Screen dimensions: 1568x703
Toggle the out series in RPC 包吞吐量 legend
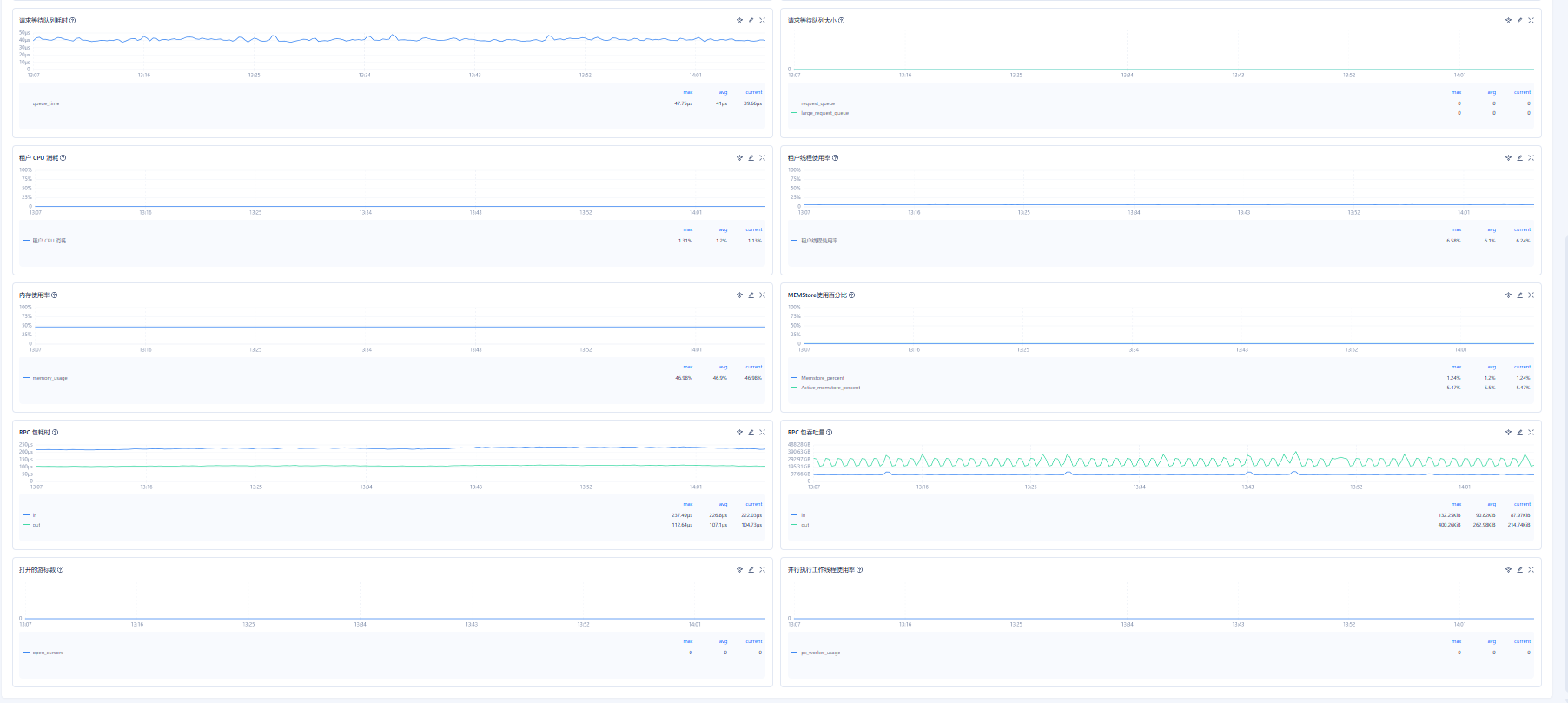tap(804, 525)
